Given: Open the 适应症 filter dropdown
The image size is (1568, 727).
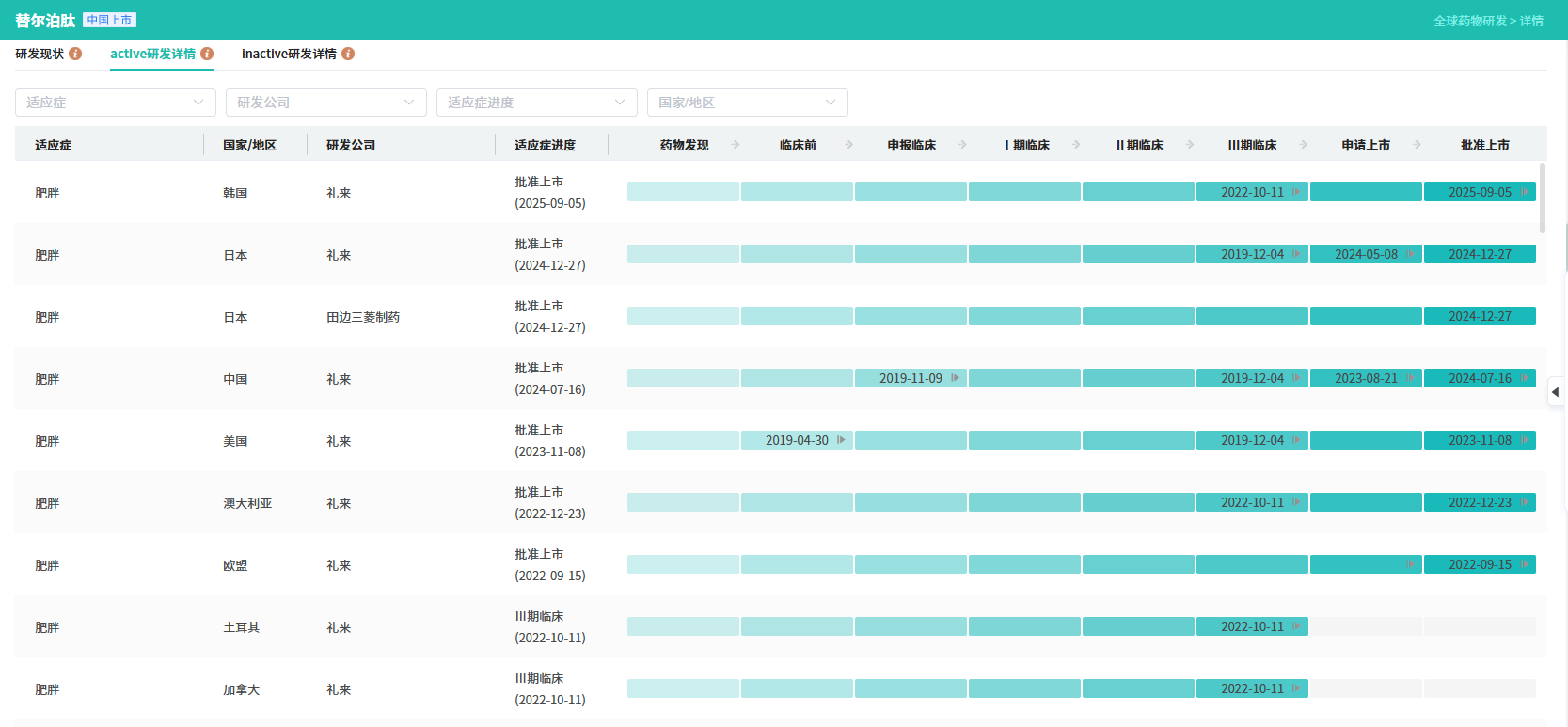Looking at the screenshot, I should [x=115, y=103].
